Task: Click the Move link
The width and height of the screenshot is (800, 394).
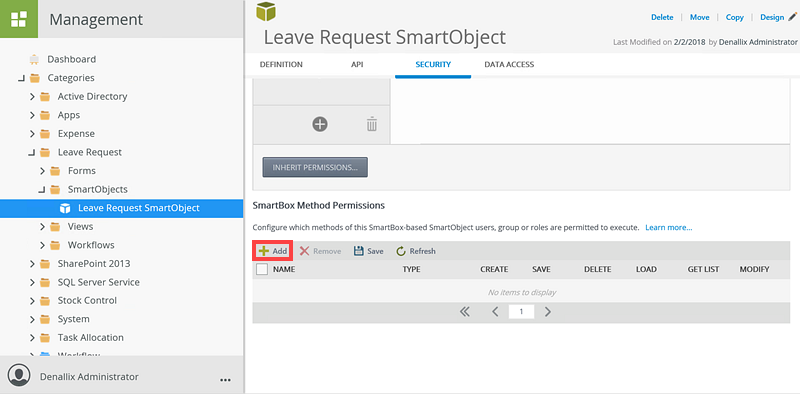Action: click(699, 17)
